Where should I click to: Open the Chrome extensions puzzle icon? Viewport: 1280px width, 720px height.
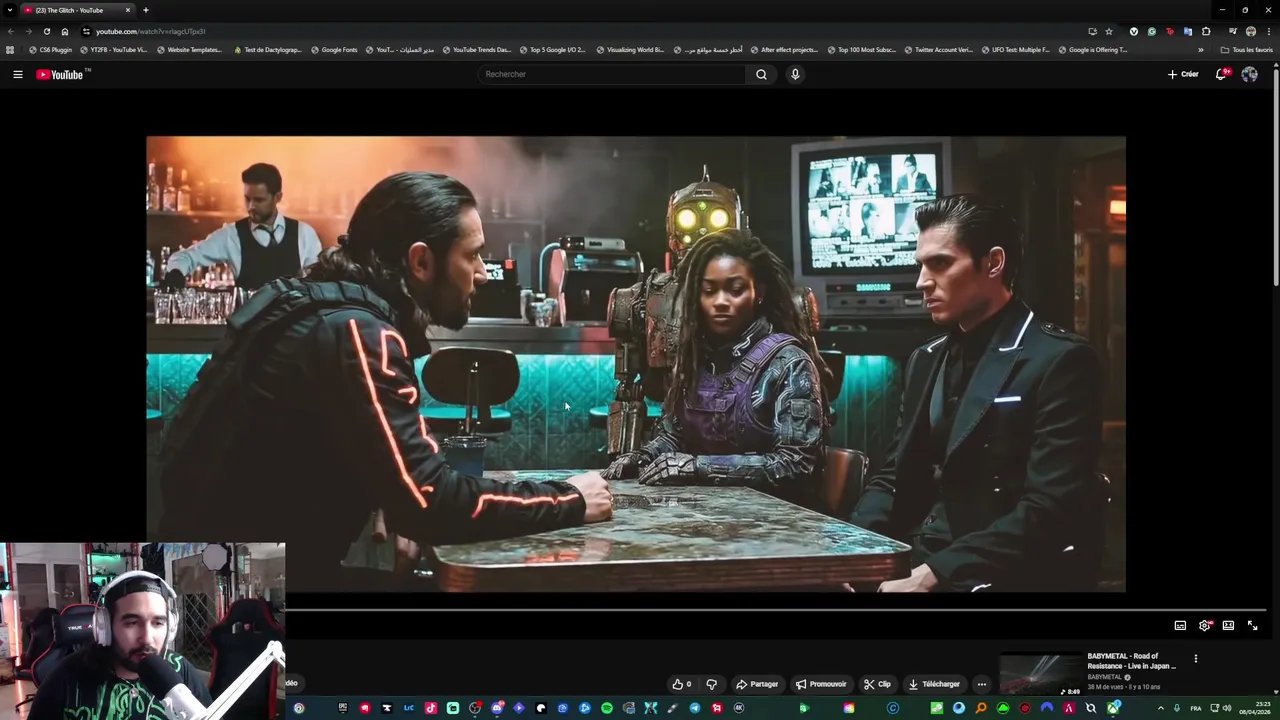[x=1206, y=31]
